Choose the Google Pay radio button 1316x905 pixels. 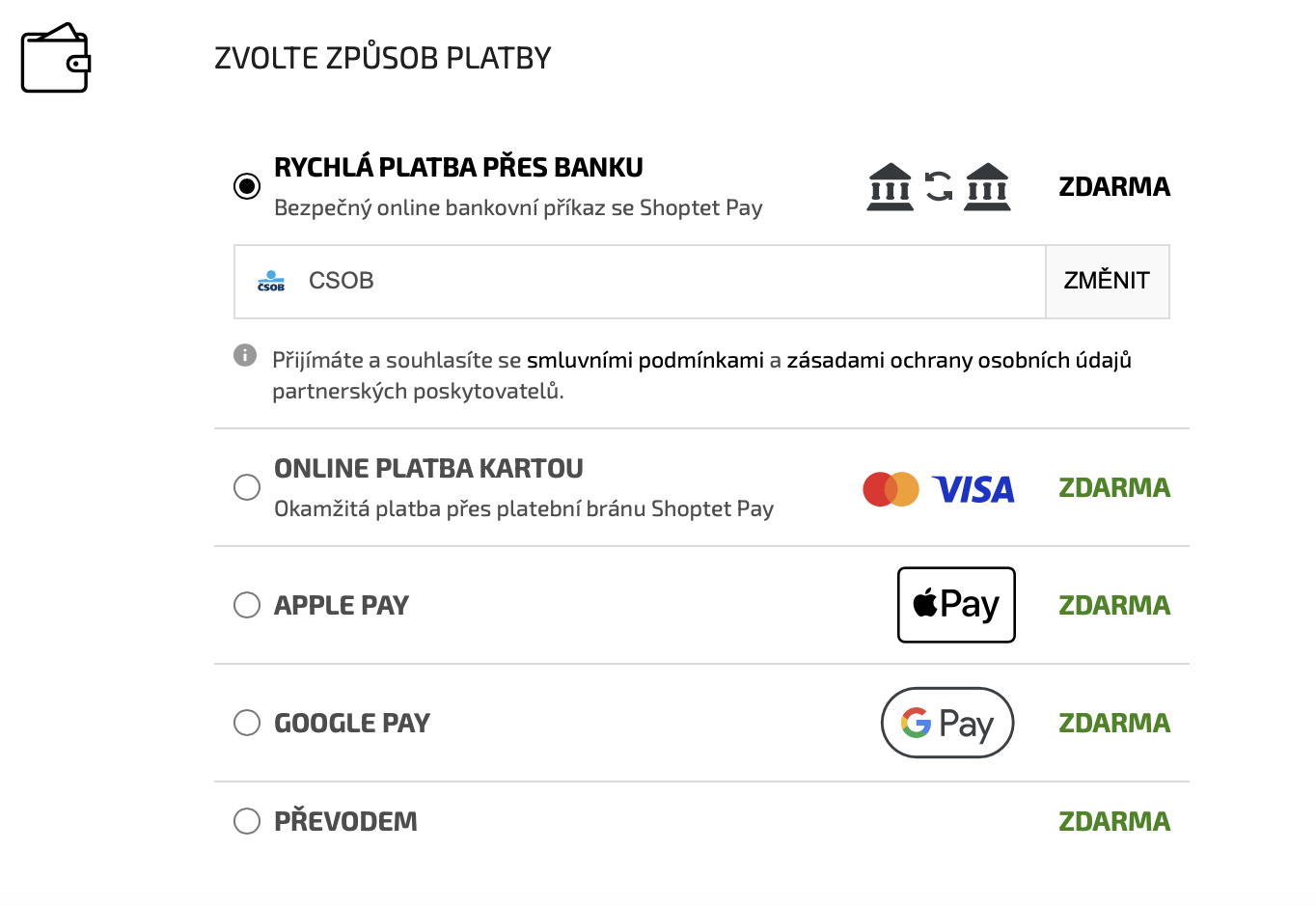click(x=247, y=723)
